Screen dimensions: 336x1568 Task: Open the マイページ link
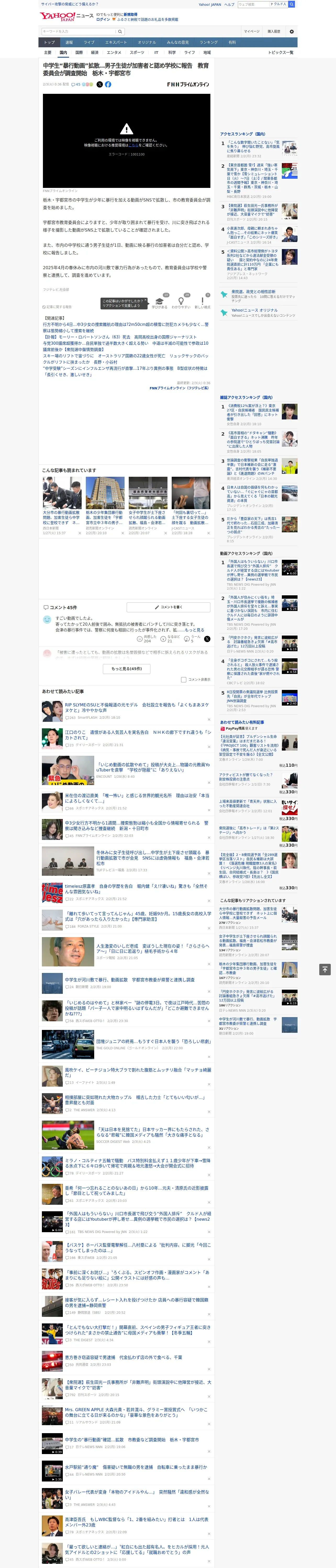[251, 31]
